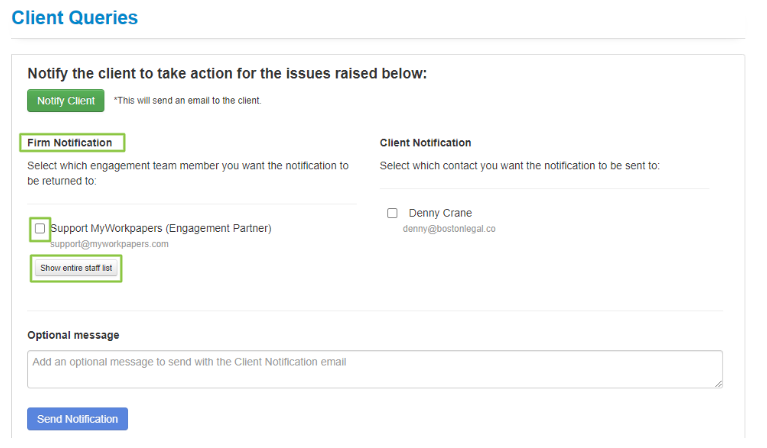Click the "Select which contact" instruction text
The height and width of the screenshot is (448, 767).
[x=520, y=165]
